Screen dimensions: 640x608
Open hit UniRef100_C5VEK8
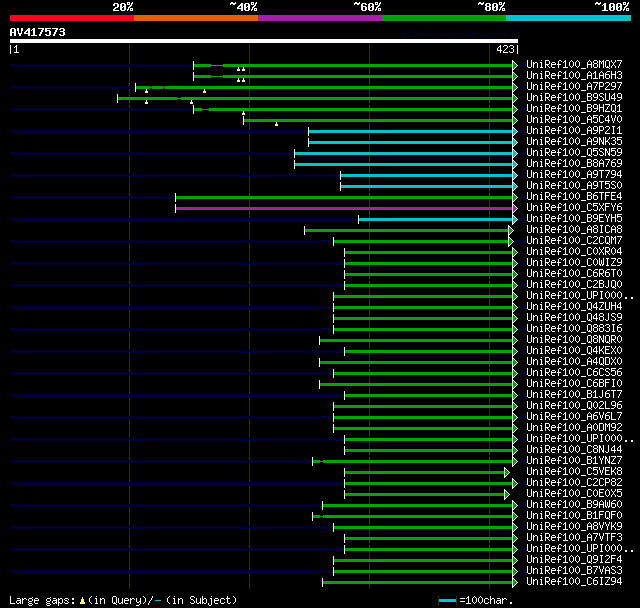[574, 472]
